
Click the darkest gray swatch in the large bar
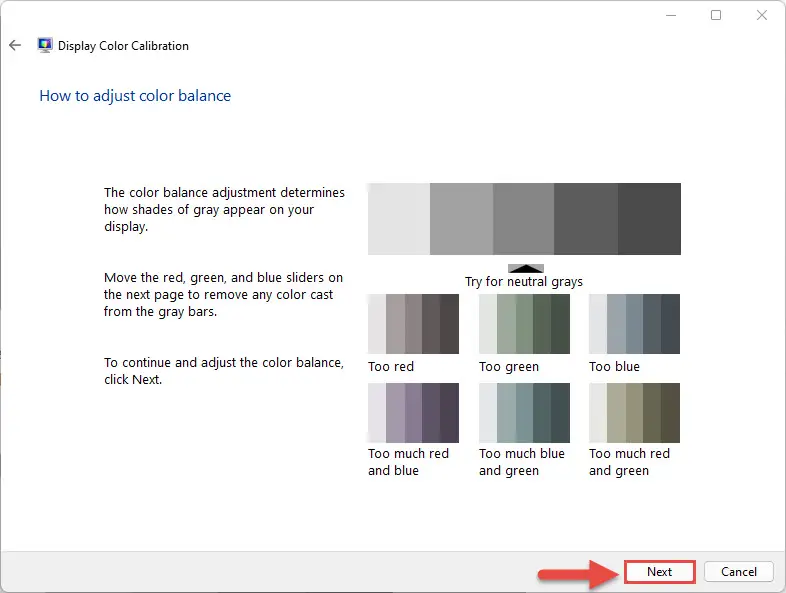[649, 219]
